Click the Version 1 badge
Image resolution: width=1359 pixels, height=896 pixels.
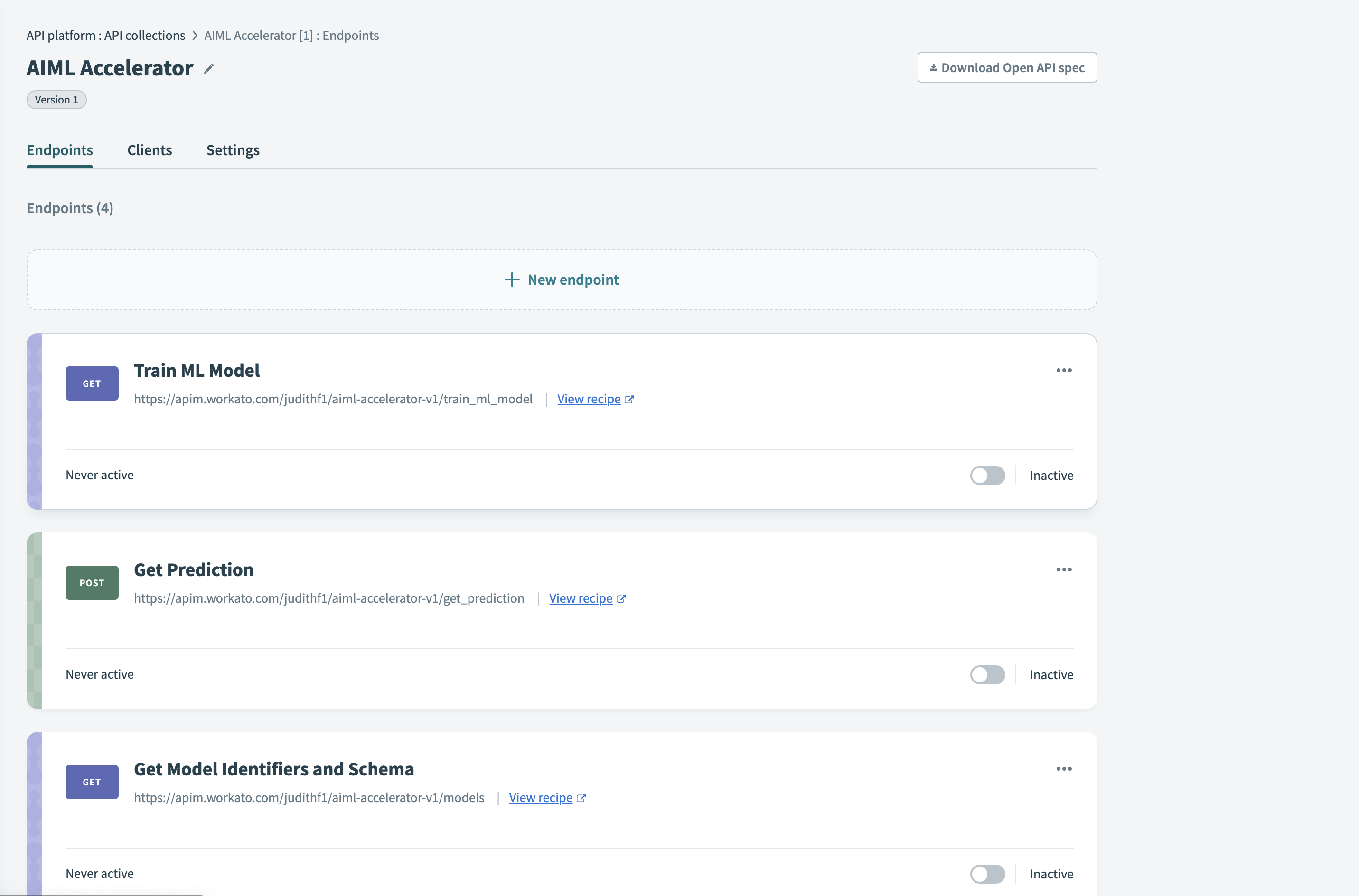[56, 100]
